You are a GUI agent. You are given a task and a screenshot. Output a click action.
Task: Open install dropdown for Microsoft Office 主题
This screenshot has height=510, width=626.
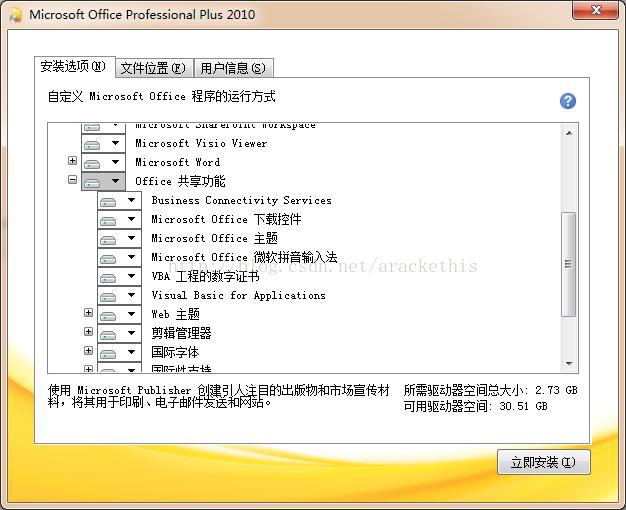point(119,238)
